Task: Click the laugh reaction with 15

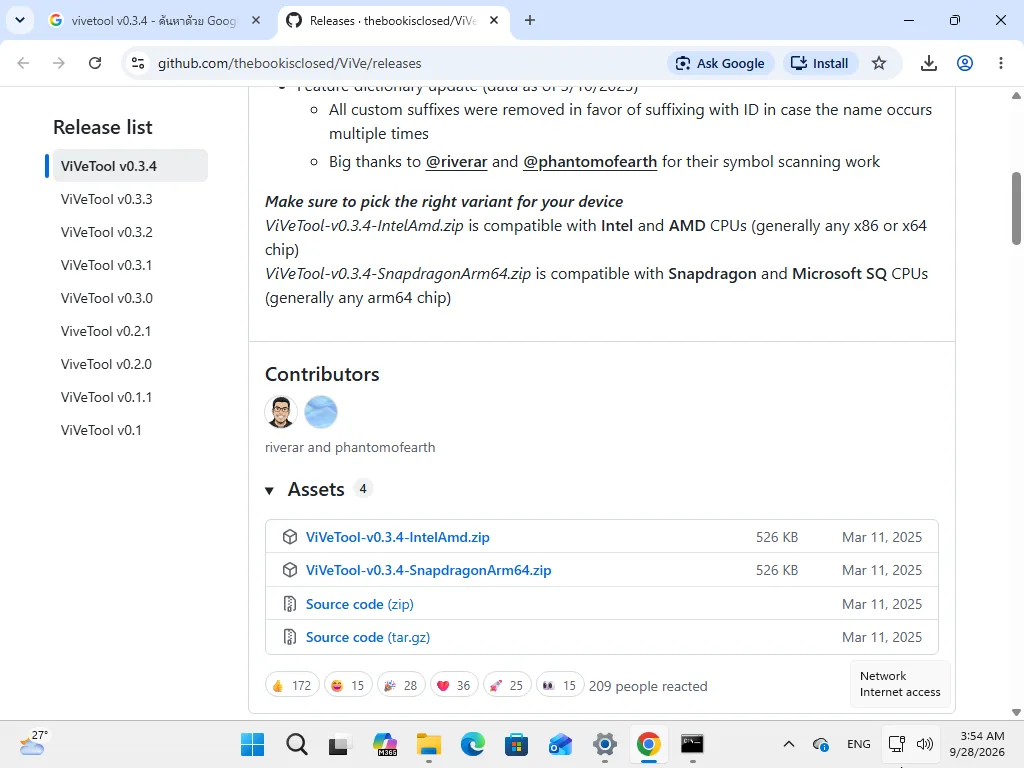Action: point(347,685)
